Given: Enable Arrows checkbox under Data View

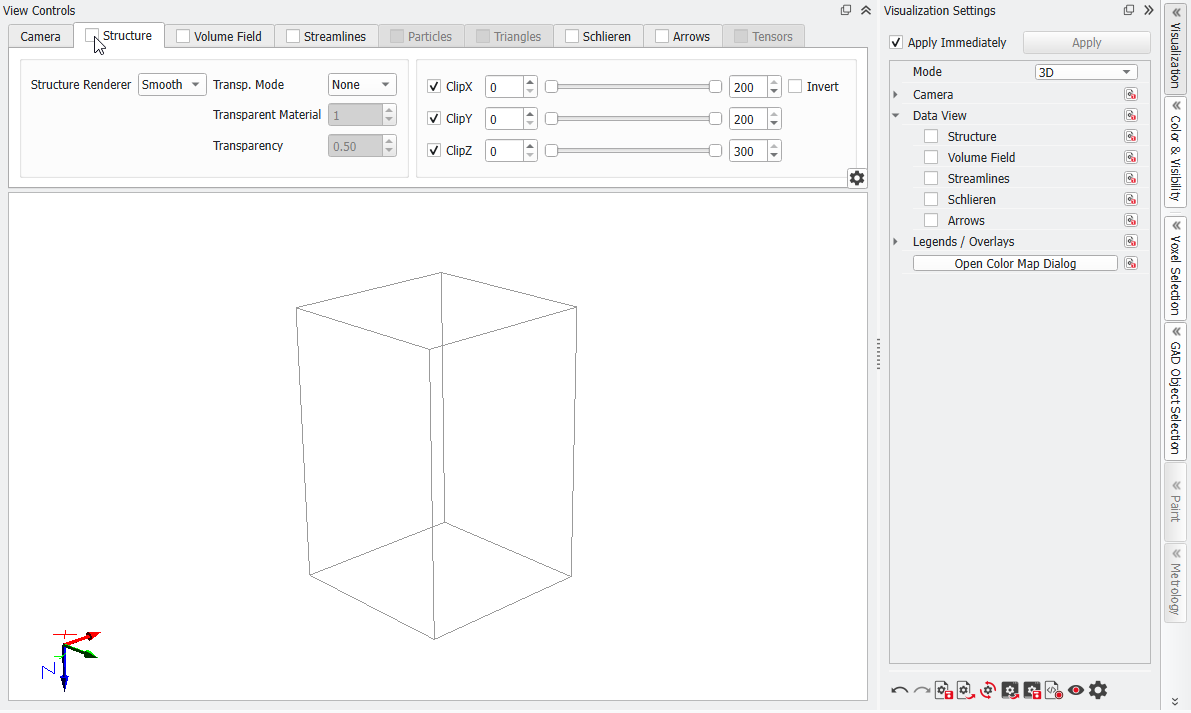Looking at the screenshot, I should [930, 220].
